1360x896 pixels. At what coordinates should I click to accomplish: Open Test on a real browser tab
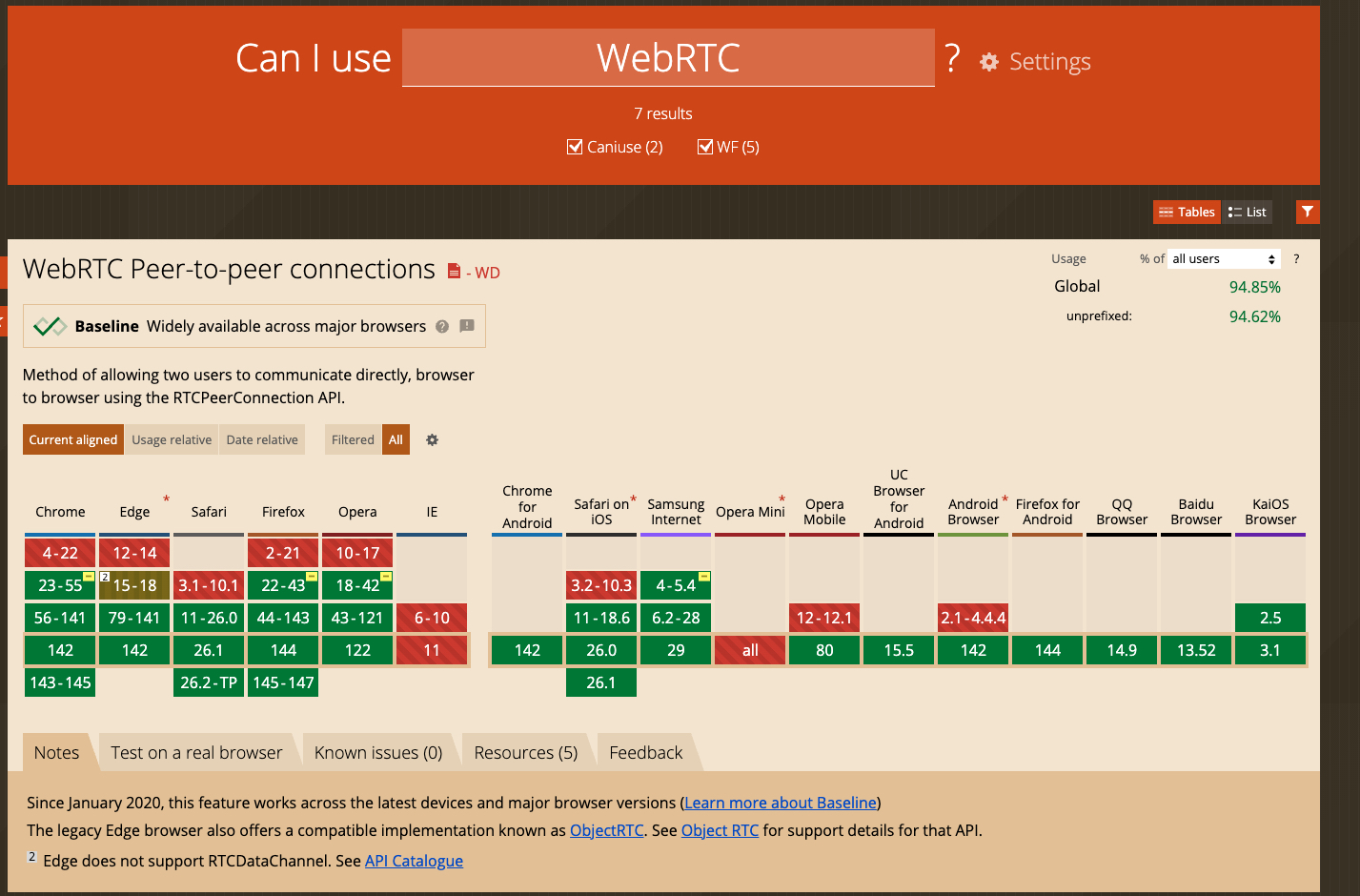point(196,752)
